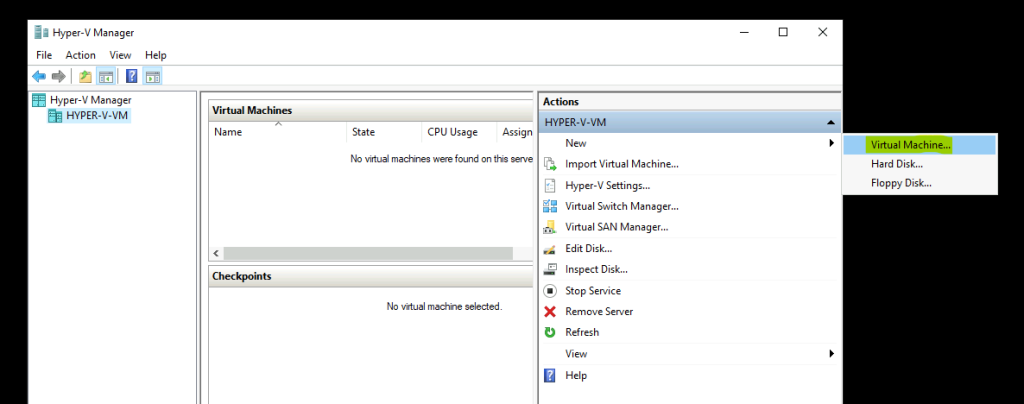This screenshot has width=1024, height=404.
Task: Click the green Refresh icon
Action: 550,332
